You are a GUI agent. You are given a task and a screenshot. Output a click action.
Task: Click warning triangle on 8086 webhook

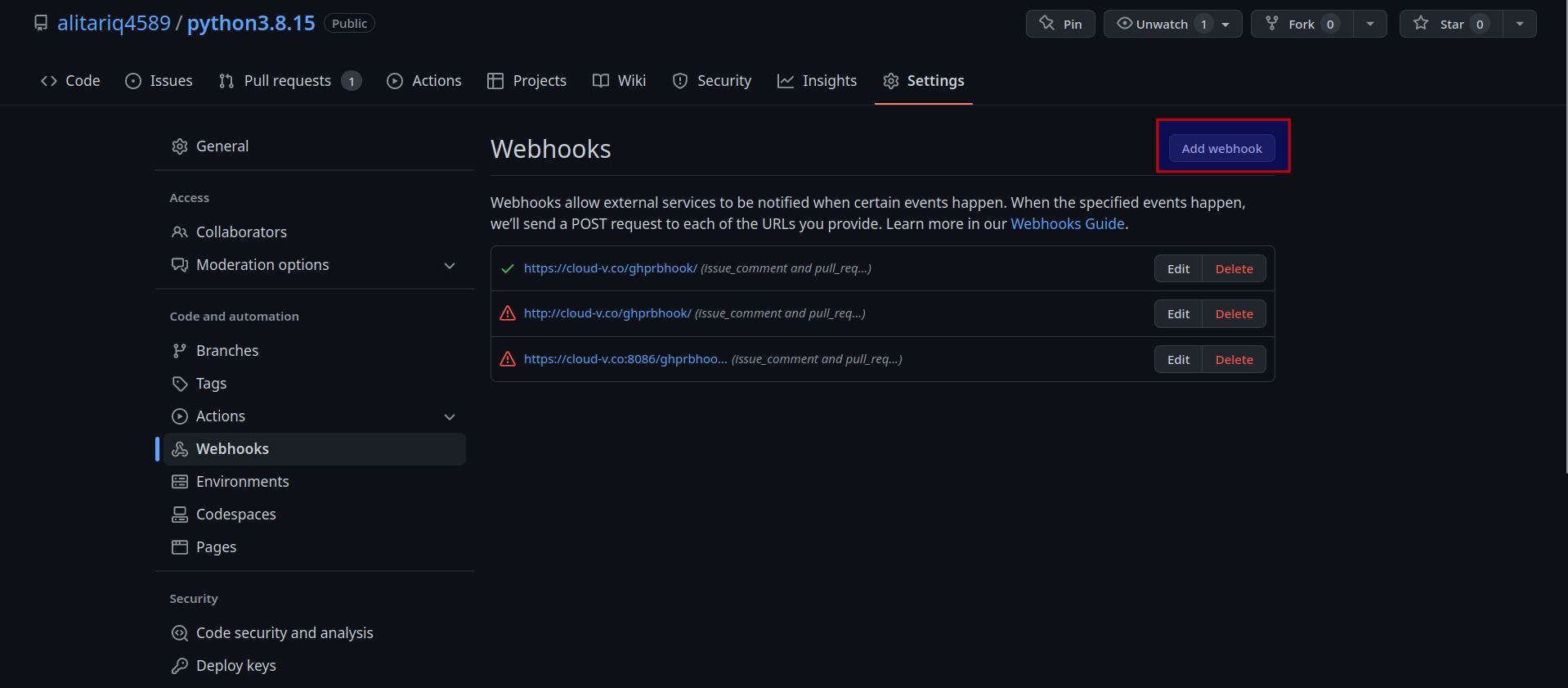[x=508, y=359]
